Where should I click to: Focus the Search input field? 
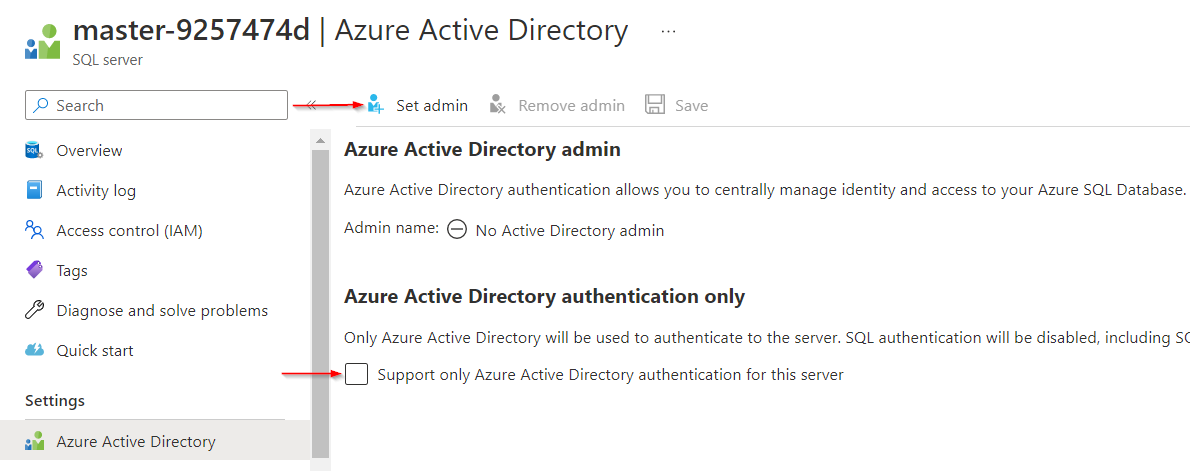point(156,105)
